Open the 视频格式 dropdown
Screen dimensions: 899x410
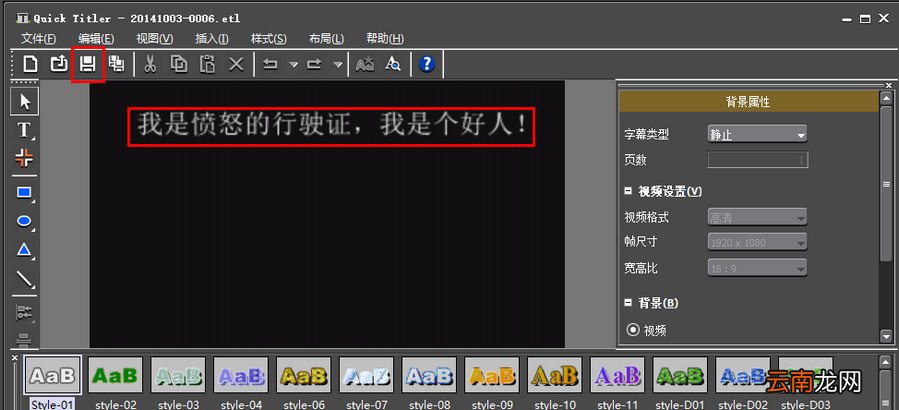click(x=757, y=217)
